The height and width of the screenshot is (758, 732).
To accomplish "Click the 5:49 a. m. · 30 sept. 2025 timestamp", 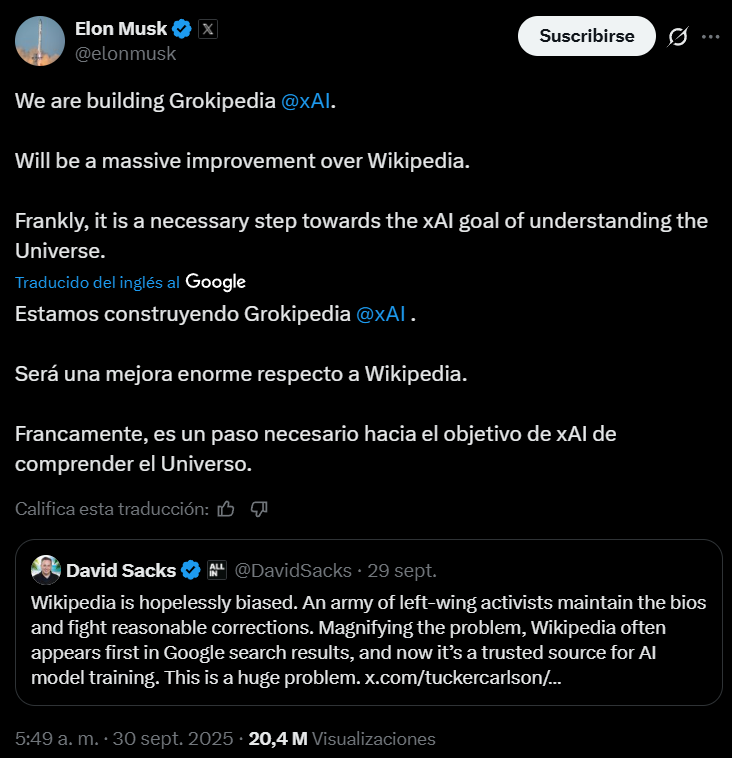I will [x=126, y=739].
